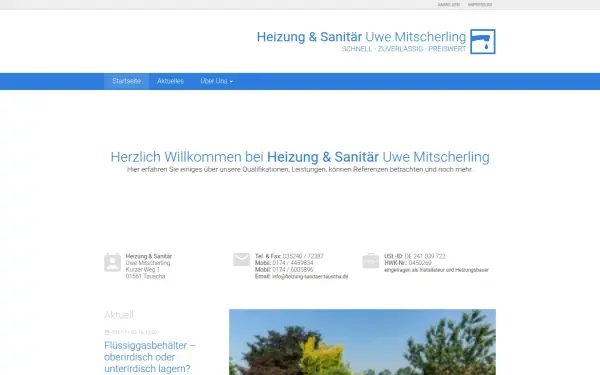
Task: Click the Heizung & Sanitär Uwe Mitscherling header title
Action: click(x=361, y=37)
